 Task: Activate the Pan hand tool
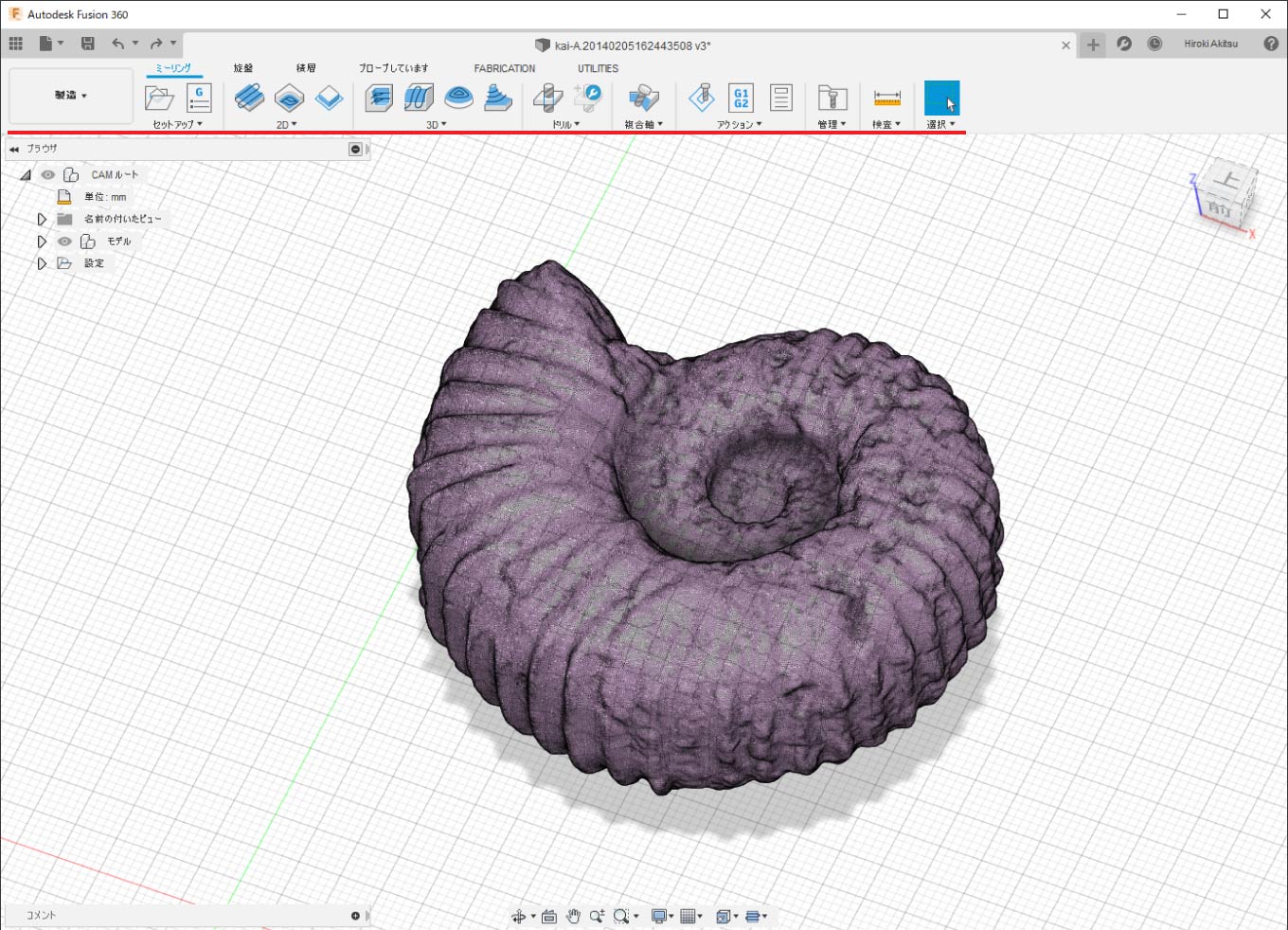573,916
